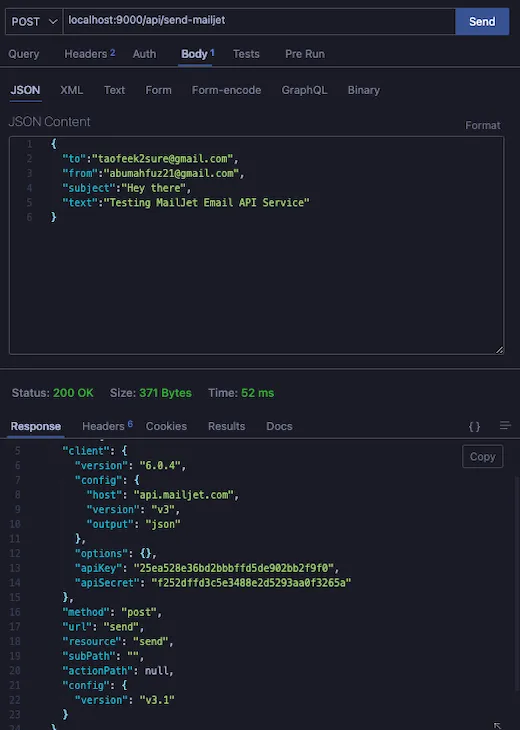
Task: Open the Results tab
Action: pyautogui.click(x=226, y=426)
